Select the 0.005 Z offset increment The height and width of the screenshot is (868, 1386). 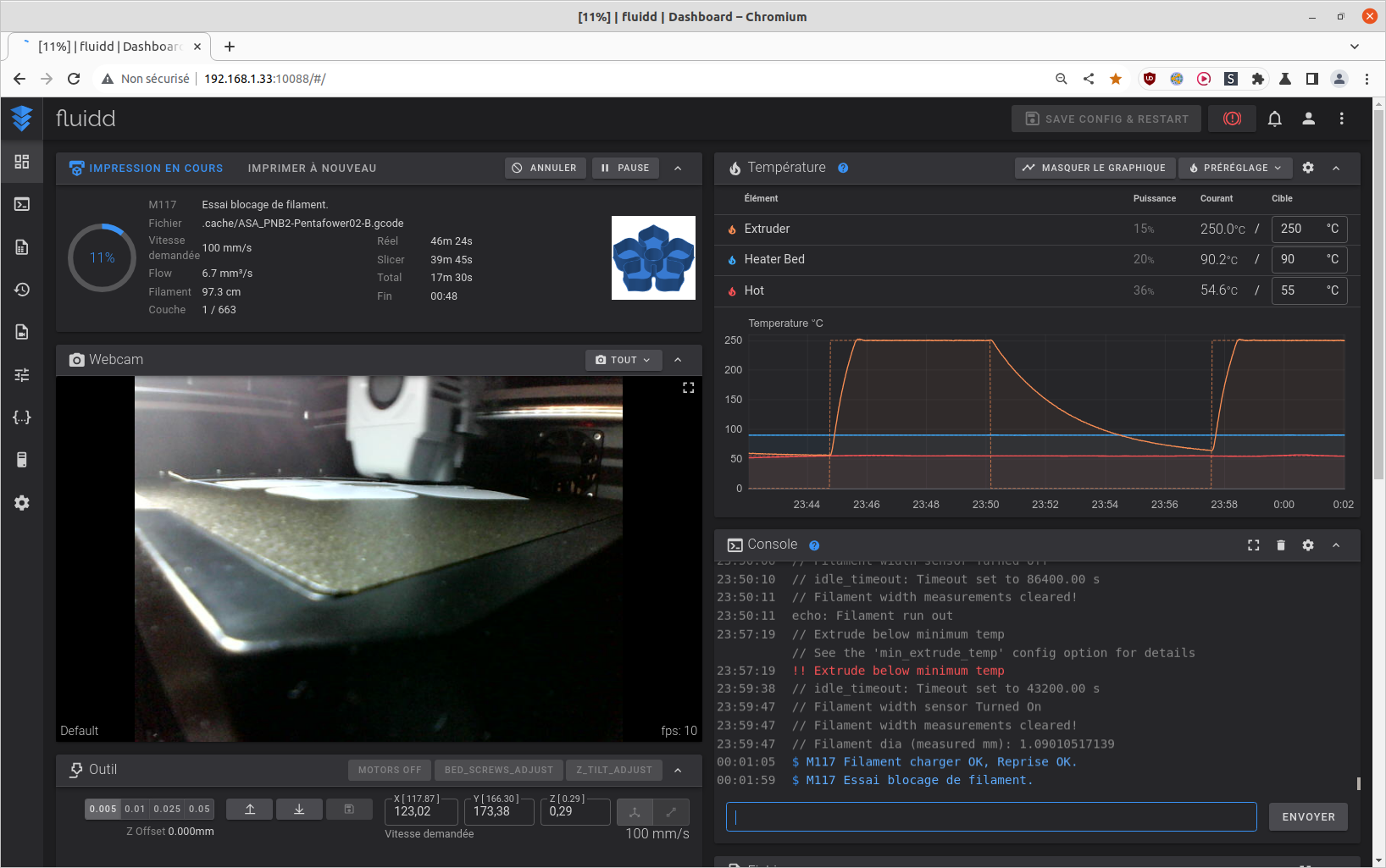103,809
